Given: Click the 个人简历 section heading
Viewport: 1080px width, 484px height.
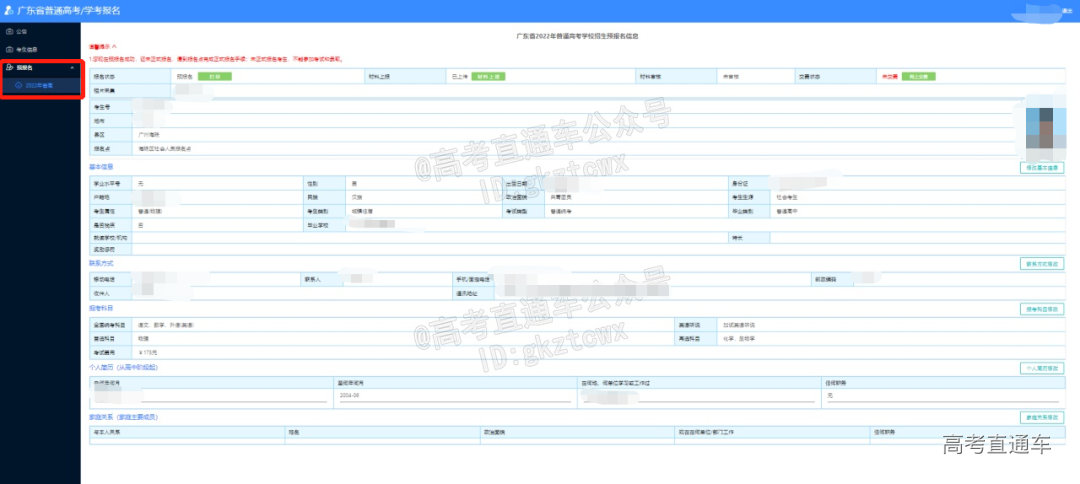Looking at the screenshot, I should tap(123, 368).
